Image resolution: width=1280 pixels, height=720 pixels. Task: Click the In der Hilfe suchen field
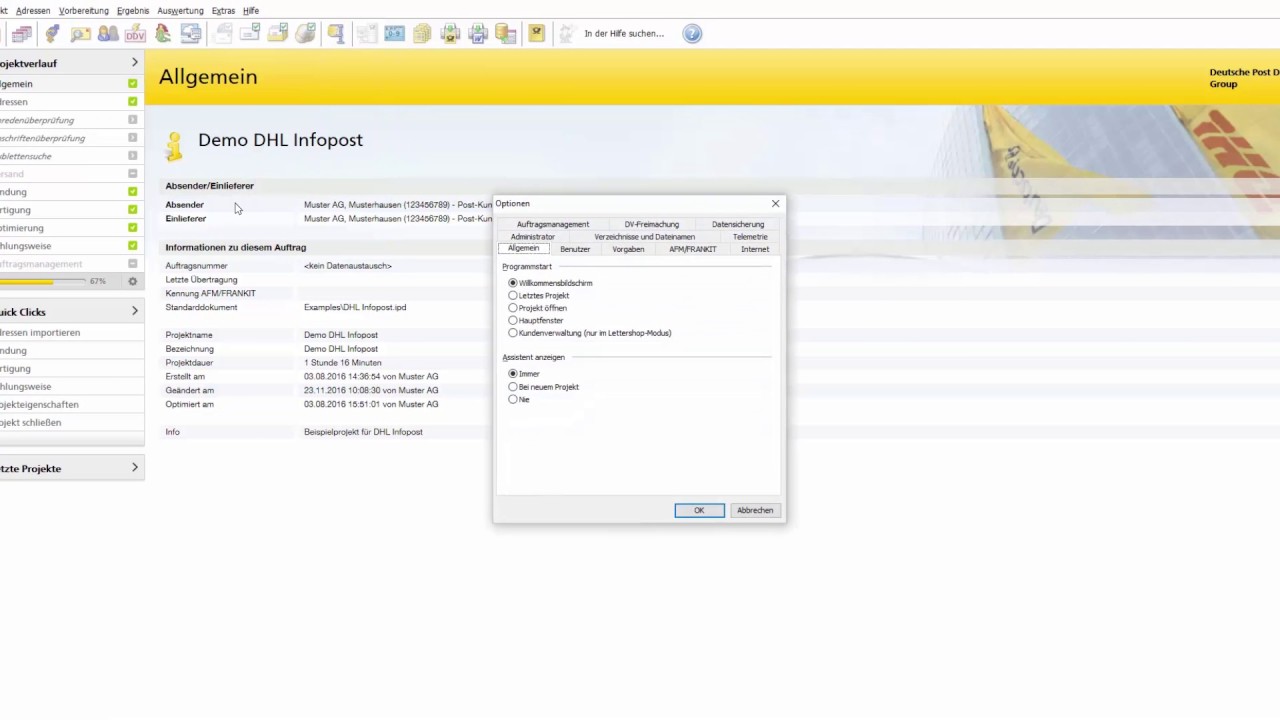(x=623, y=34)
